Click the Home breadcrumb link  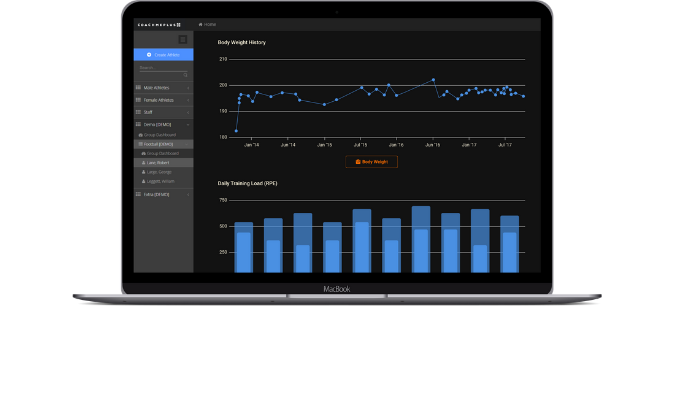pyautogui.click(x=209, y=23)
